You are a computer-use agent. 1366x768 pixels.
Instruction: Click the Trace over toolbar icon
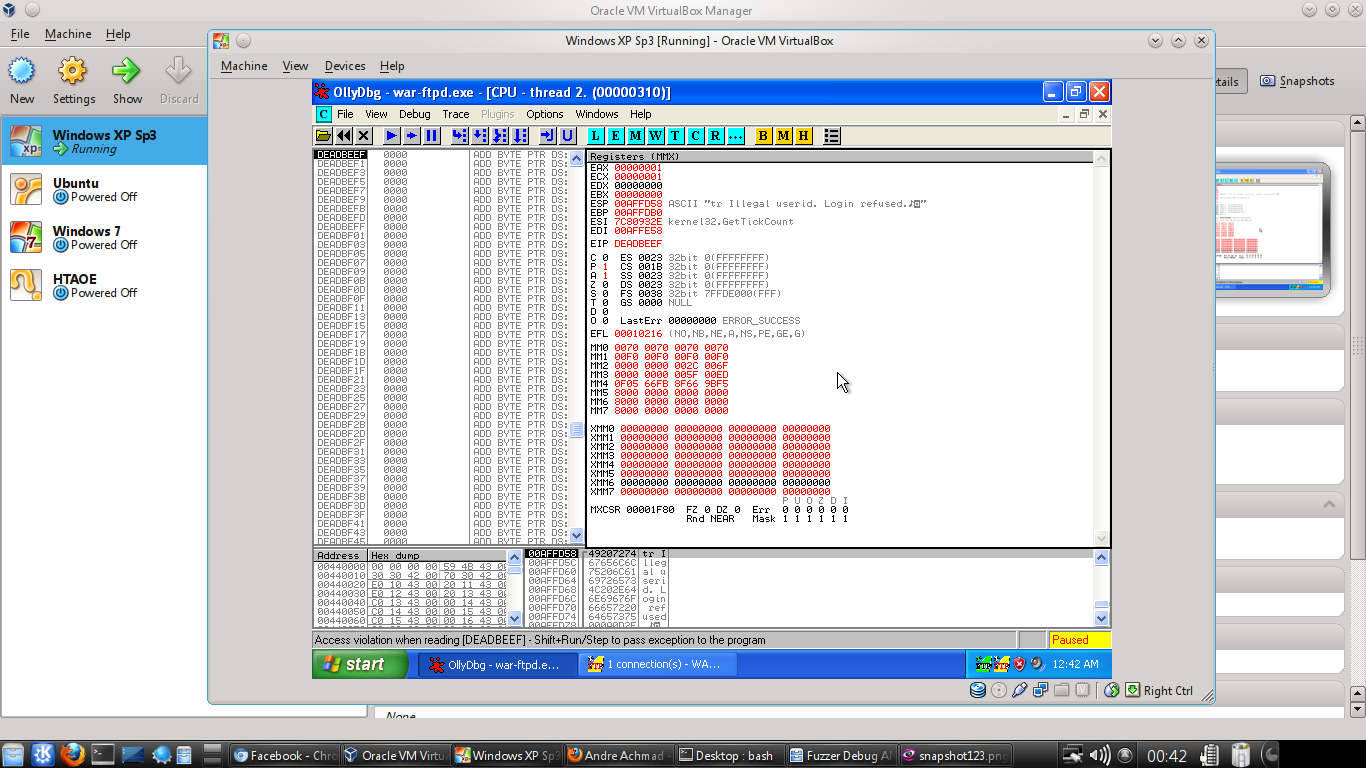[520, 135]
